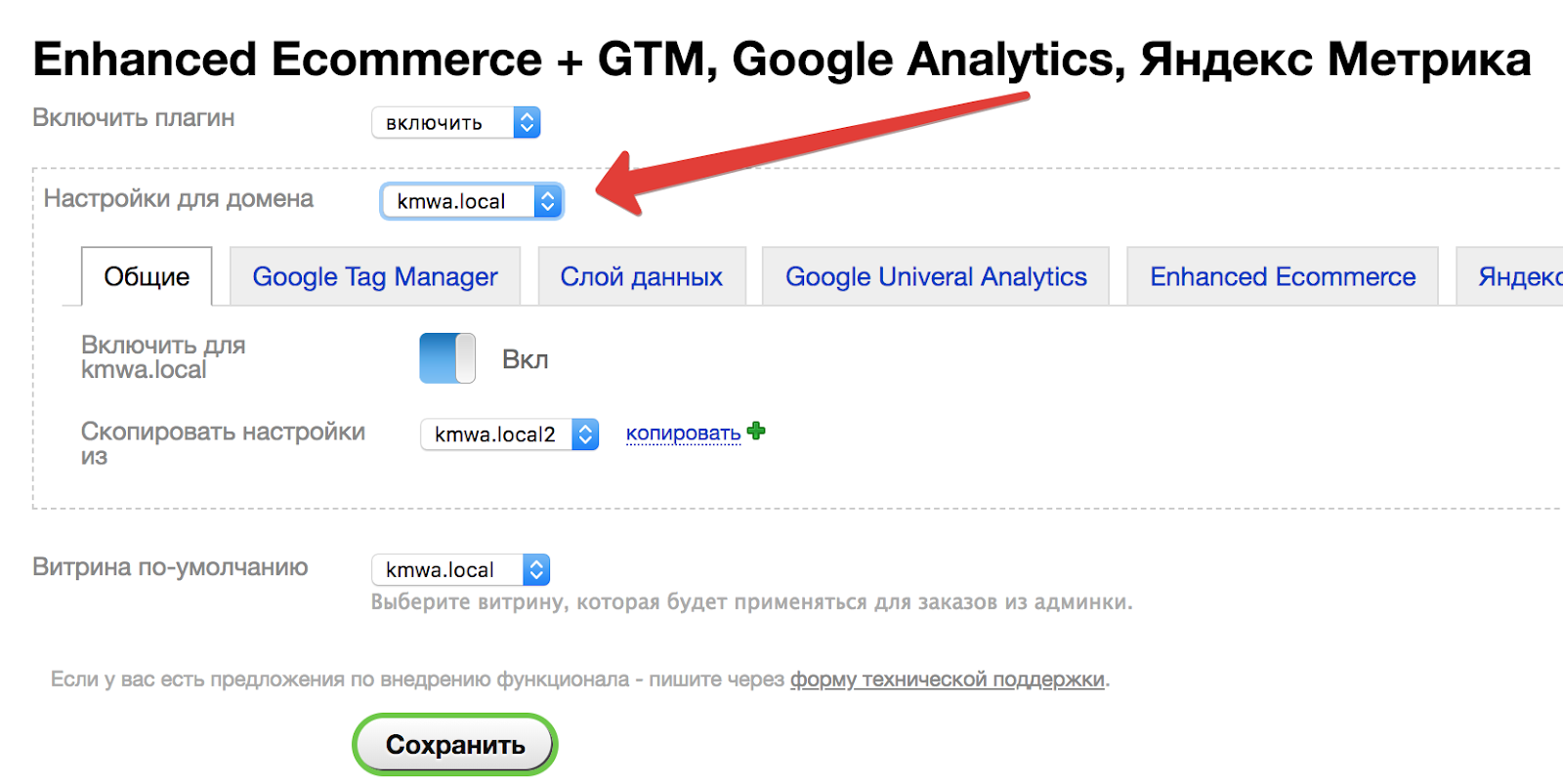Select the 'Общие' tab

(x=147, y=277)
